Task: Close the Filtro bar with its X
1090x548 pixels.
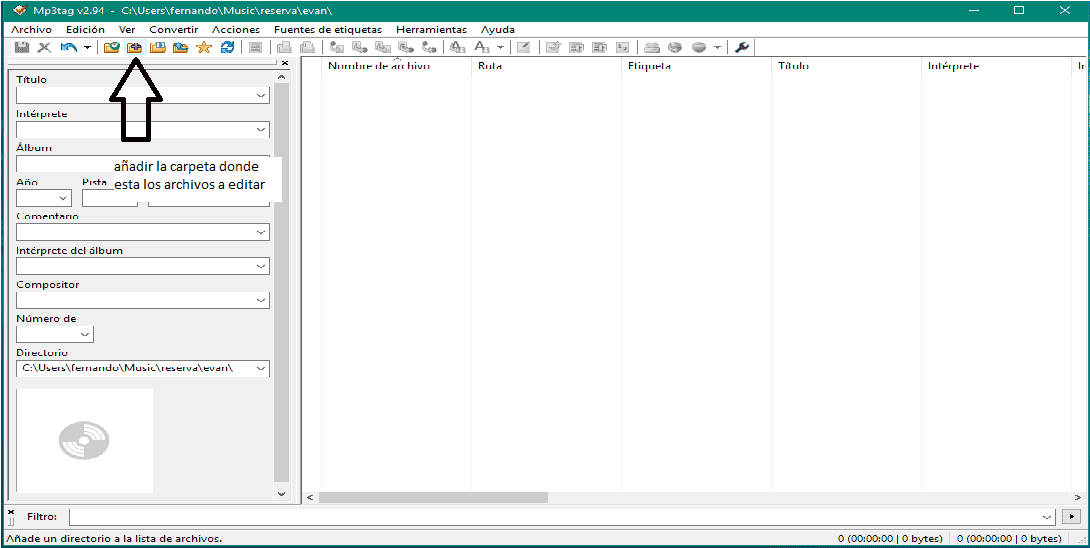Action: coord(10,512)
